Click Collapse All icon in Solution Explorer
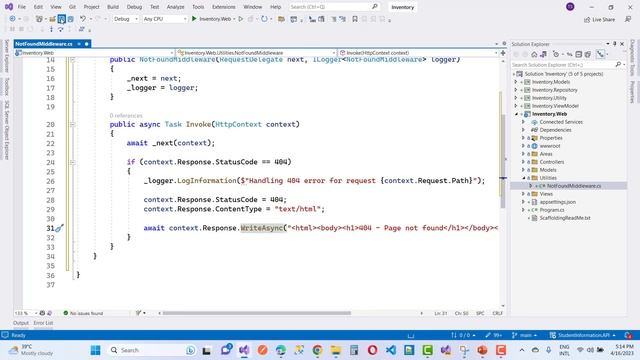 pyautogui.click(x=578, y=54)
